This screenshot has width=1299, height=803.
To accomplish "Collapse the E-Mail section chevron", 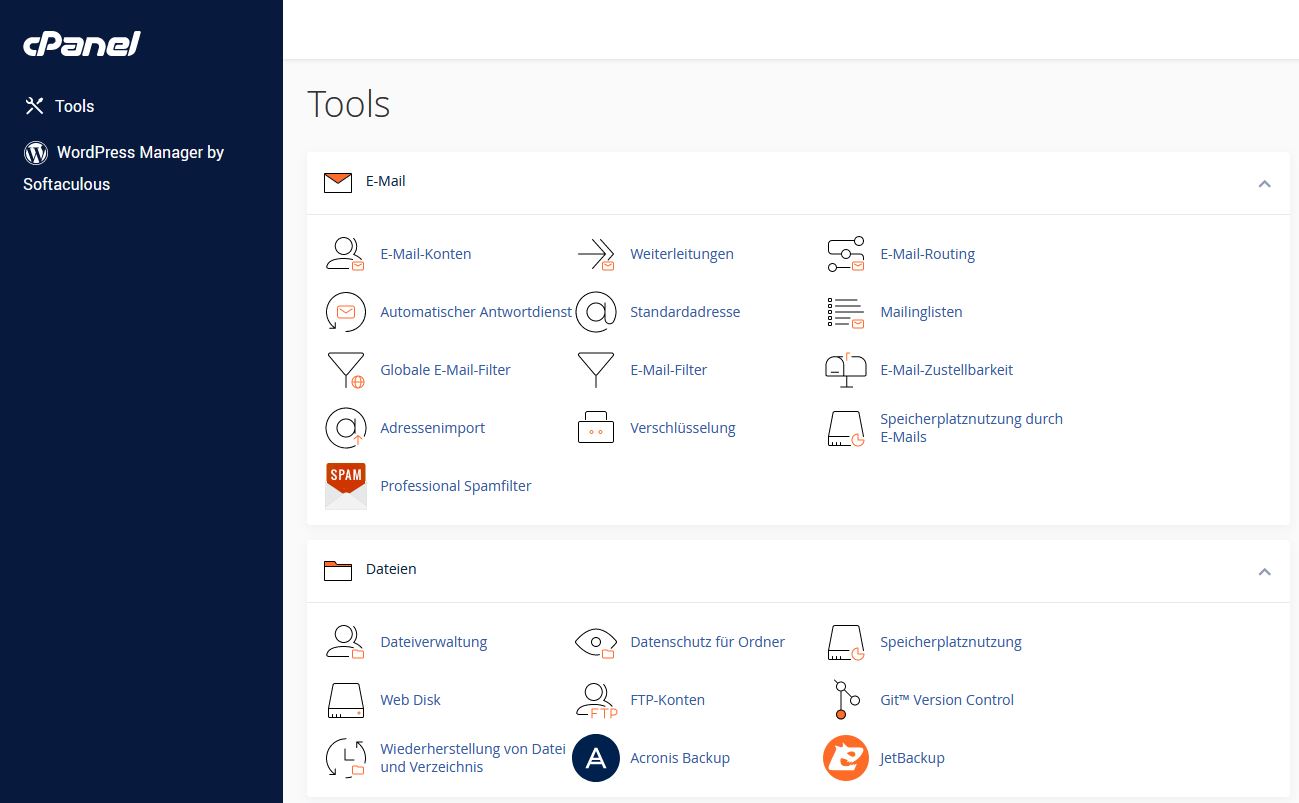I will click(1264, 184).
